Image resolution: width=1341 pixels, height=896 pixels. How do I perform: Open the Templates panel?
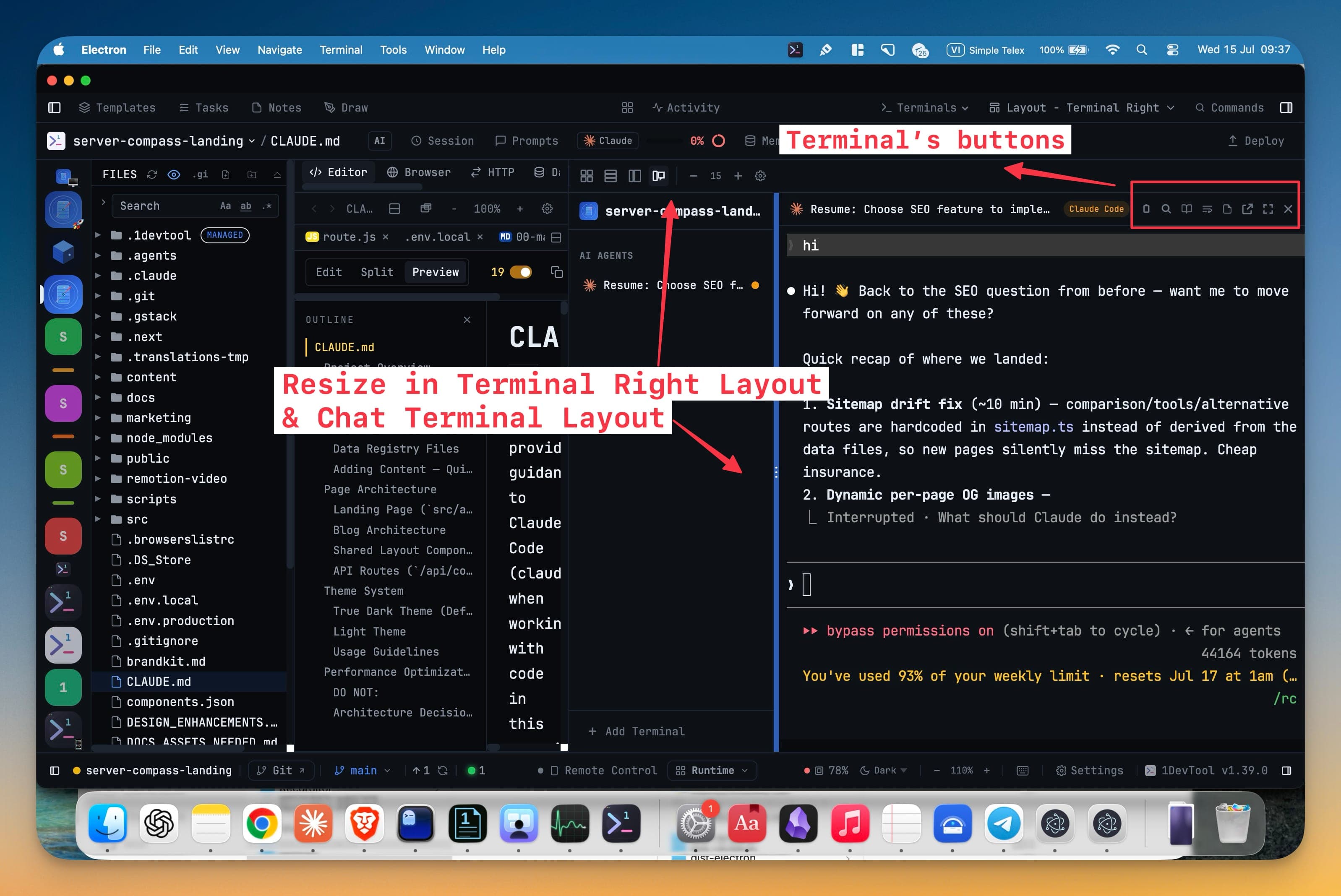[x=117, y=107]
